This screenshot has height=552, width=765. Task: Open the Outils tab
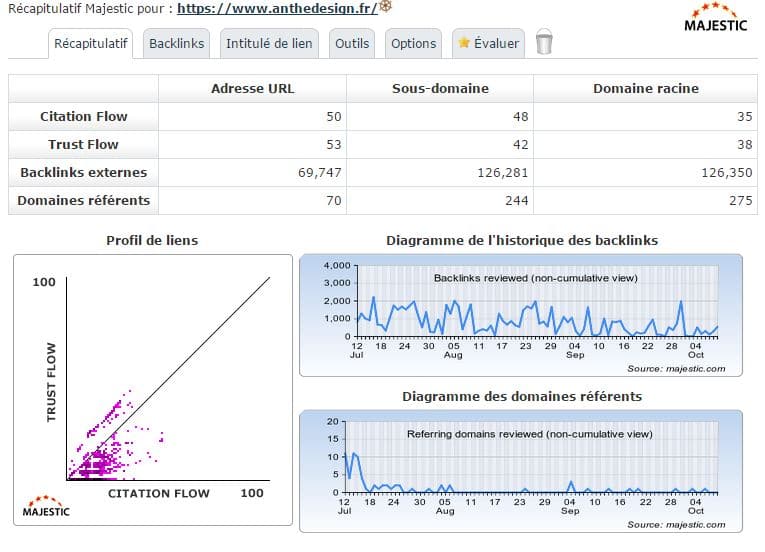[352, 43]
